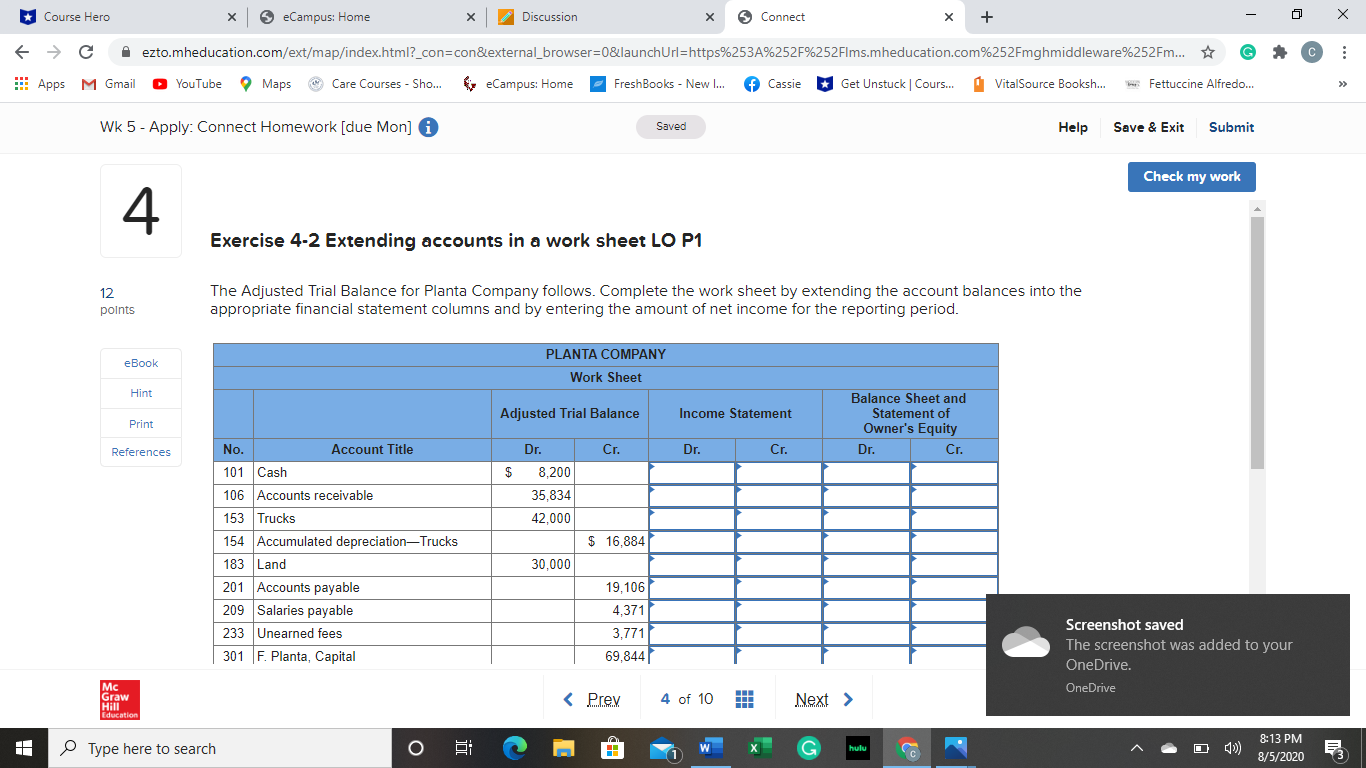Viewport: 1366px width, 768px height.
Task: Reload the page with refresh icon
Action: click(87, 51)
